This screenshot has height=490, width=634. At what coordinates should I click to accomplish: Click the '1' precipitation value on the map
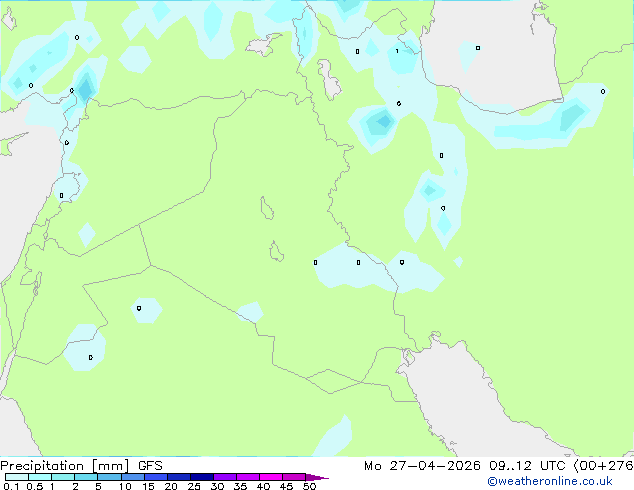tap(397, 51)
